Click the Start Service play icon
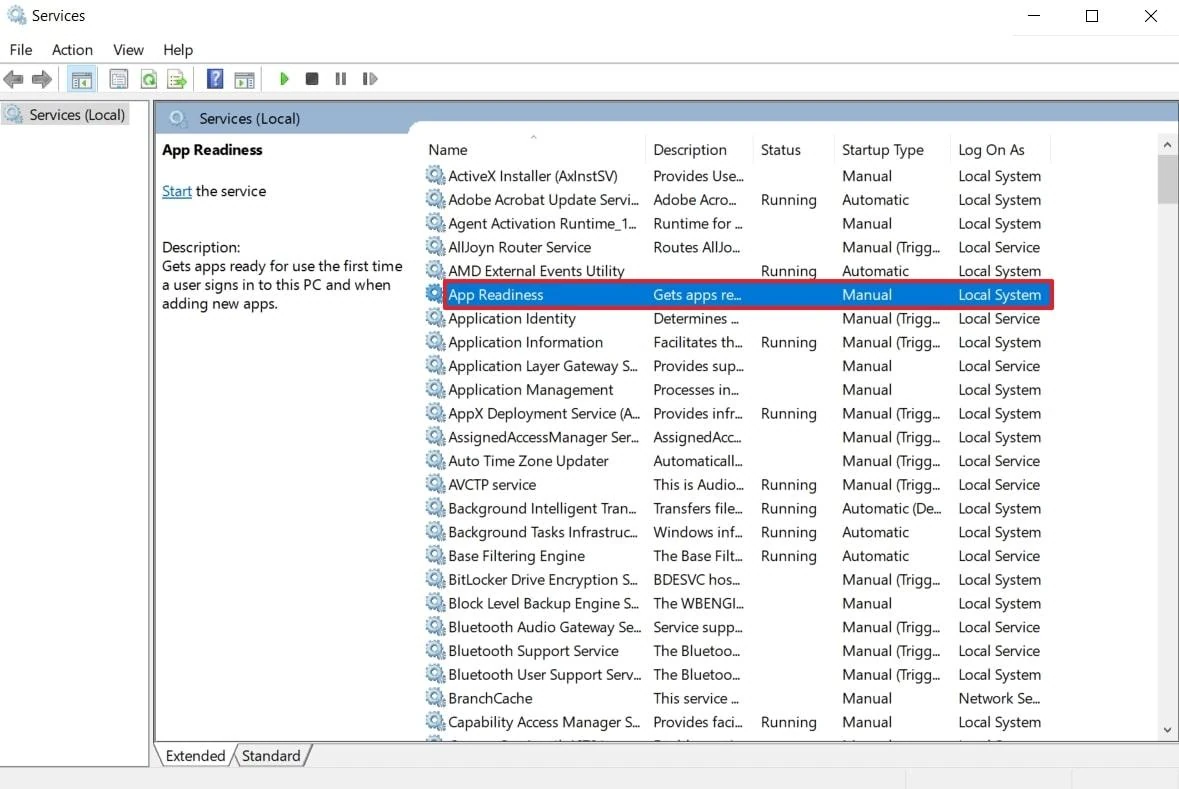 [284, 79]
